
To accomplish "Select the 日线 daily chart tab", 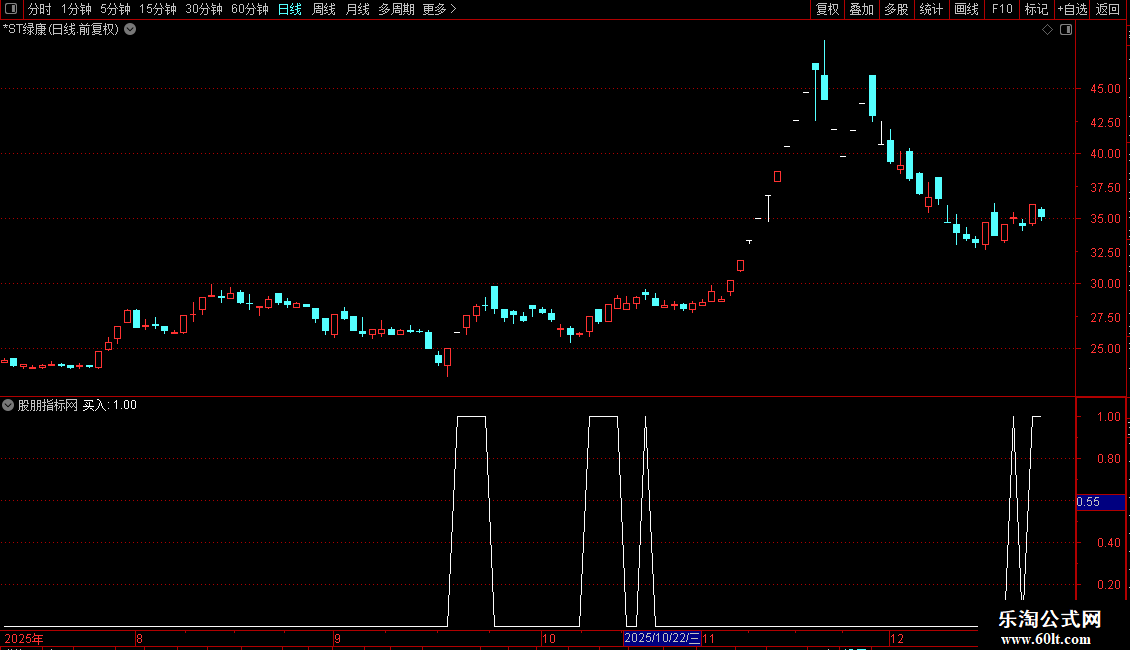I will click(x=290, y=9).
